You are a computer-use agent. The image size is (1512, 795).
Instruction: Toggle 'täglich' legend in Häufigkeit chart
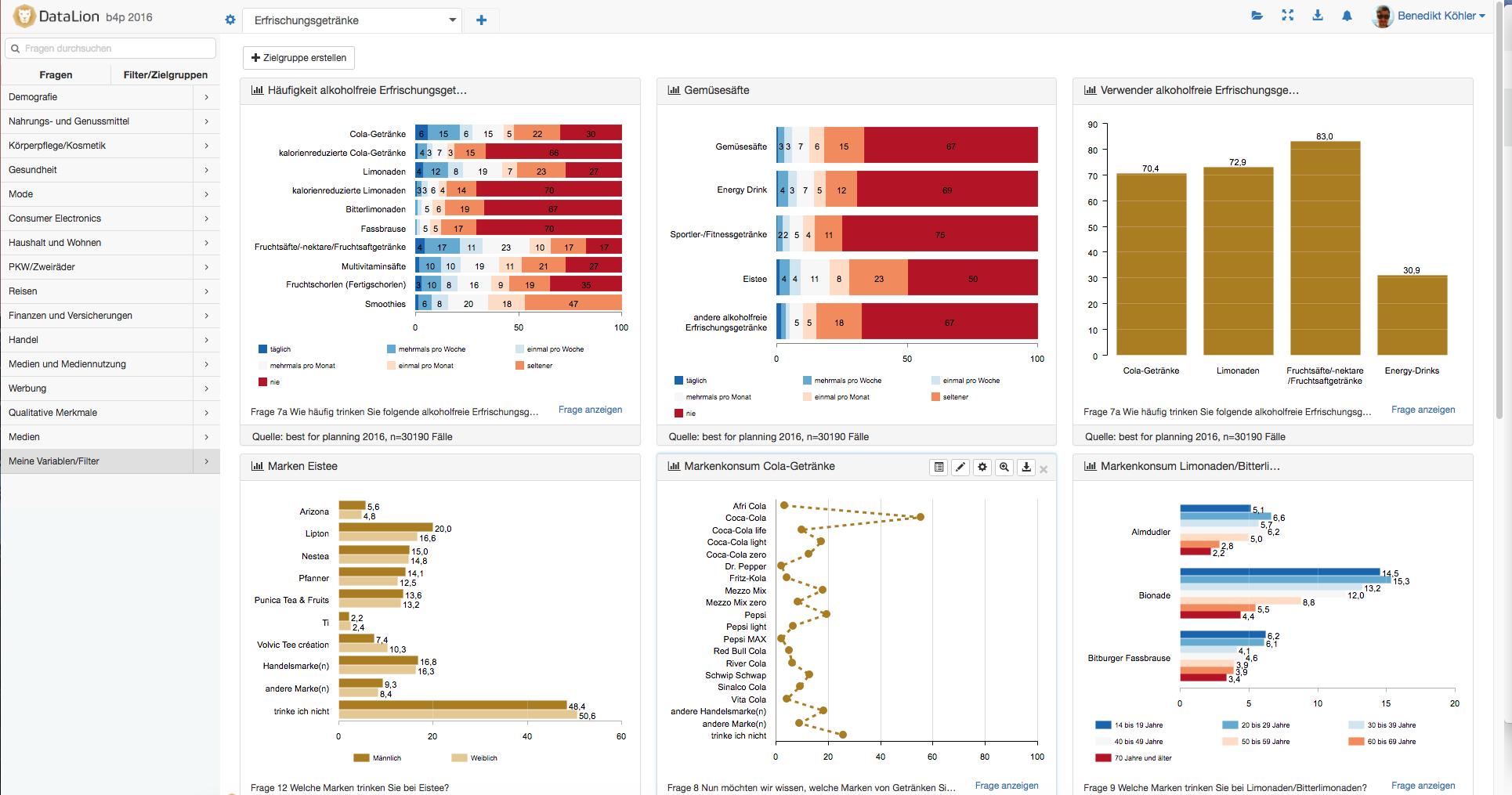tap(274, 349)
